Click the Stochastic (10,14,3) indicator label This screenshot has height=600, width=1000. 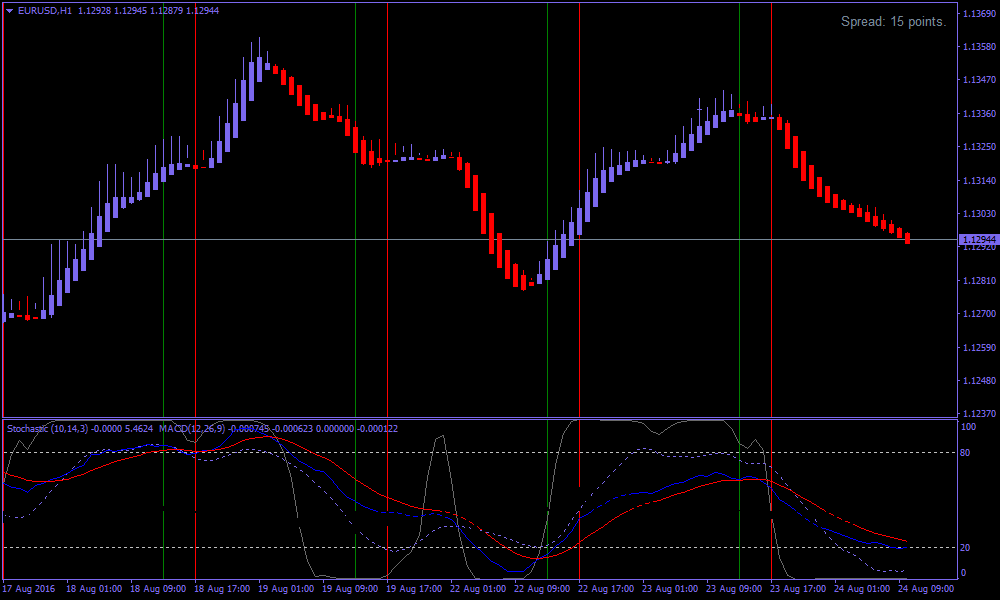pos(47,429)
